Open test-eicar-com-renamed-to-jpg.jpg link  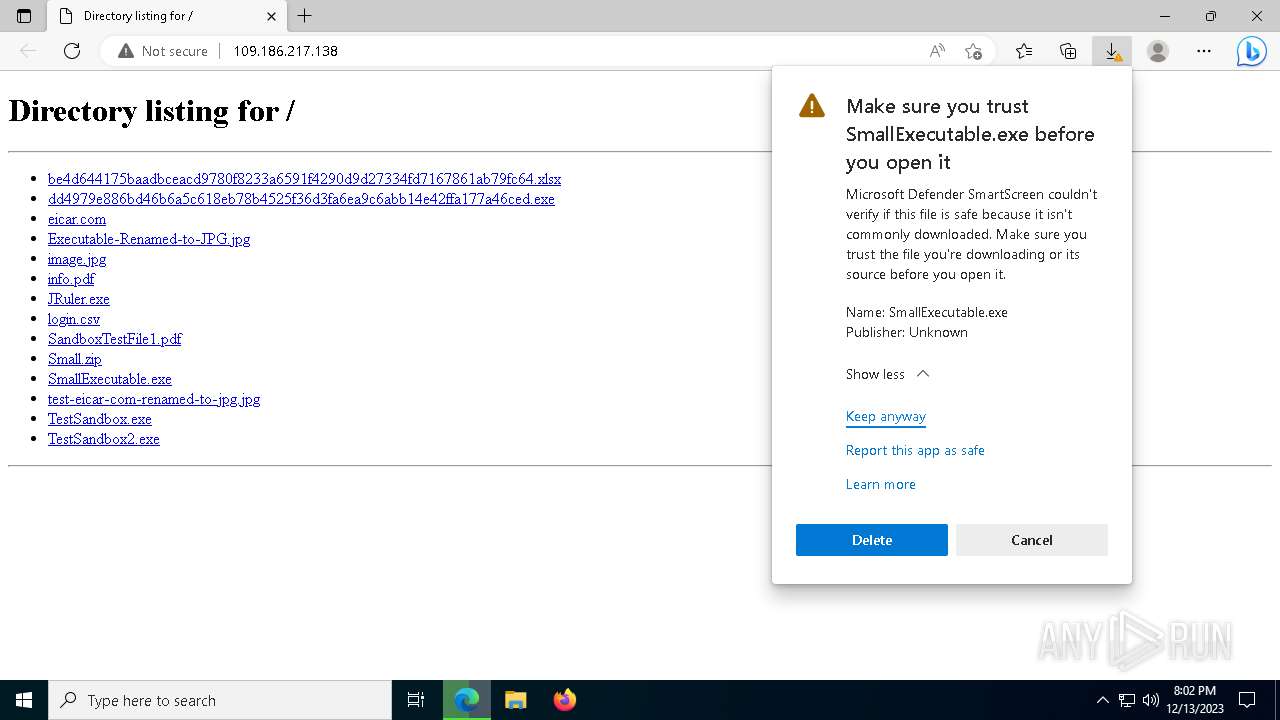click(x=154, y=399)
